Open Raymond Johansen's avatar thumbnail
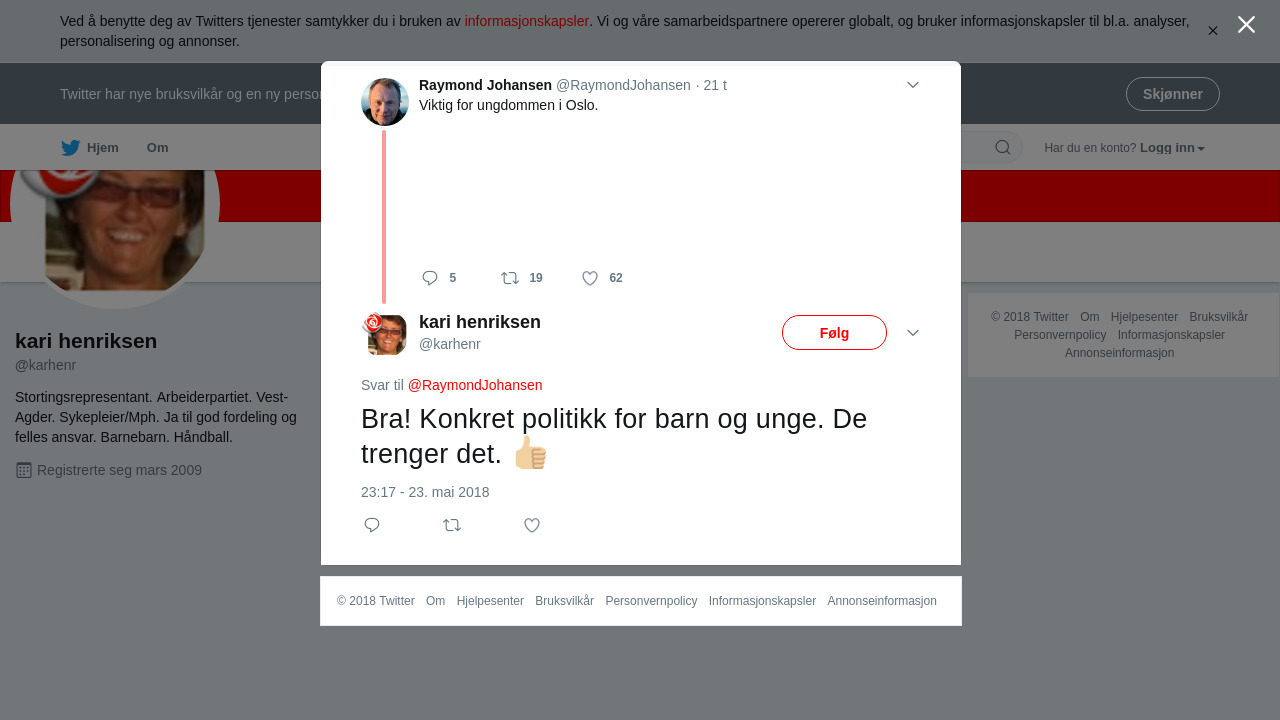The height and width of the screenshot is (720, 1280). [385, 102]
